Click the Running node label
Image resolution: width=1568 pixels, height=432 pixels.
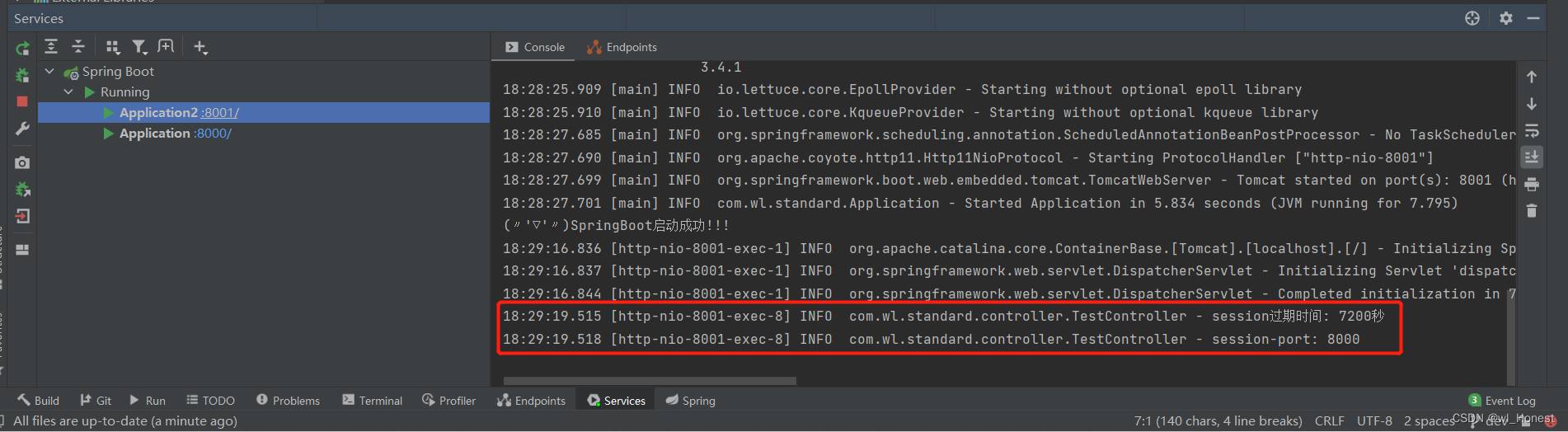point(125,92)
